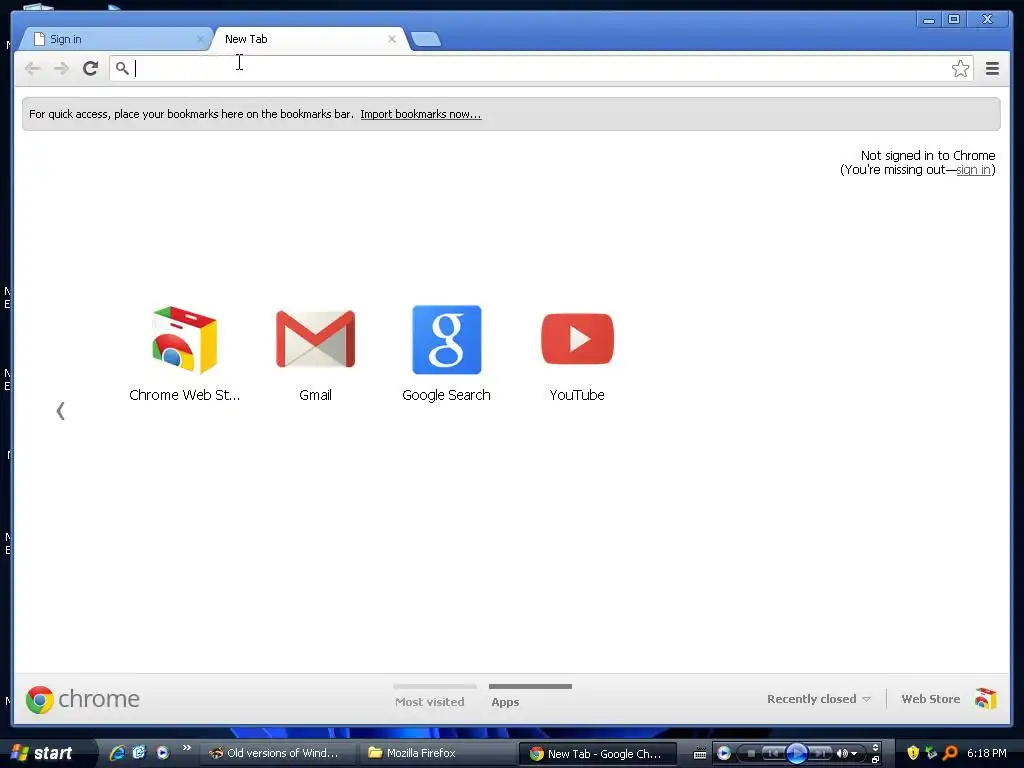Close the Sign in tab
This screenshot has width=1024, height=768.
[x=200, y=39]
